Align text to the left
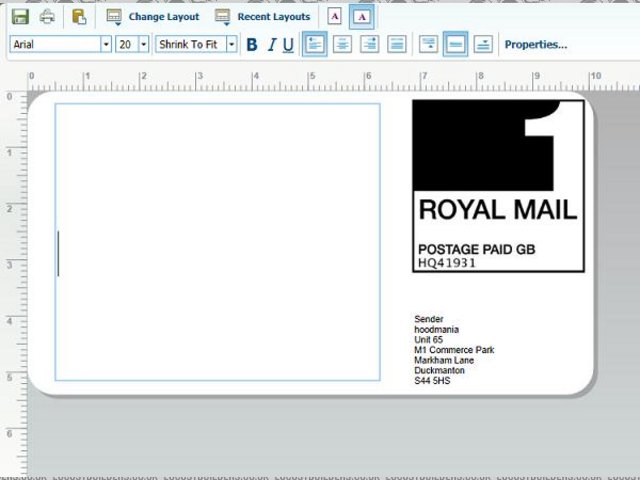 click(x=315, y=44)
